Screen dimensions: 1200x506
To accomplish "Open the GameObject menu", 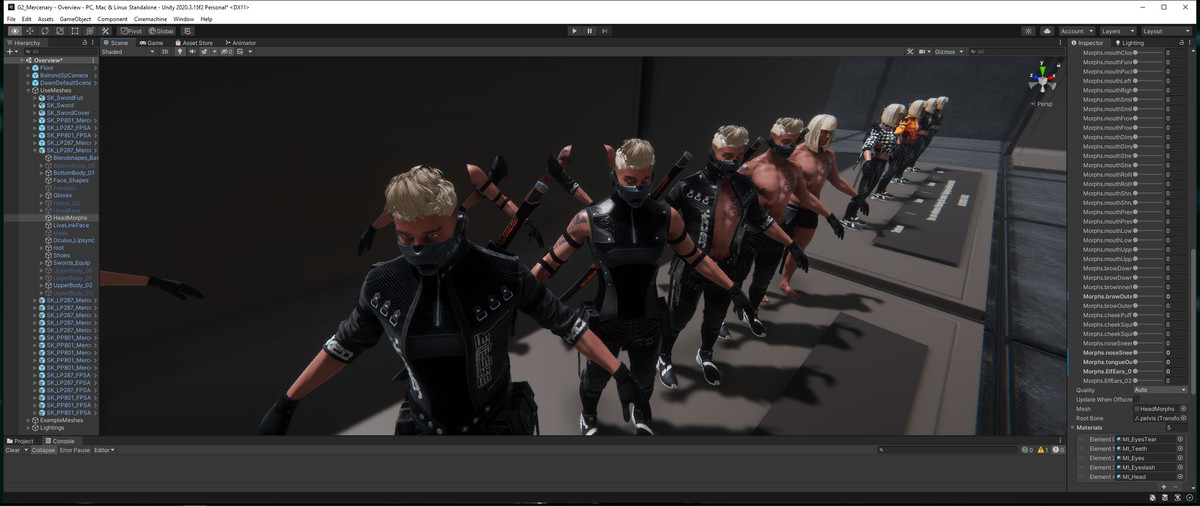I will pos(75,19).
